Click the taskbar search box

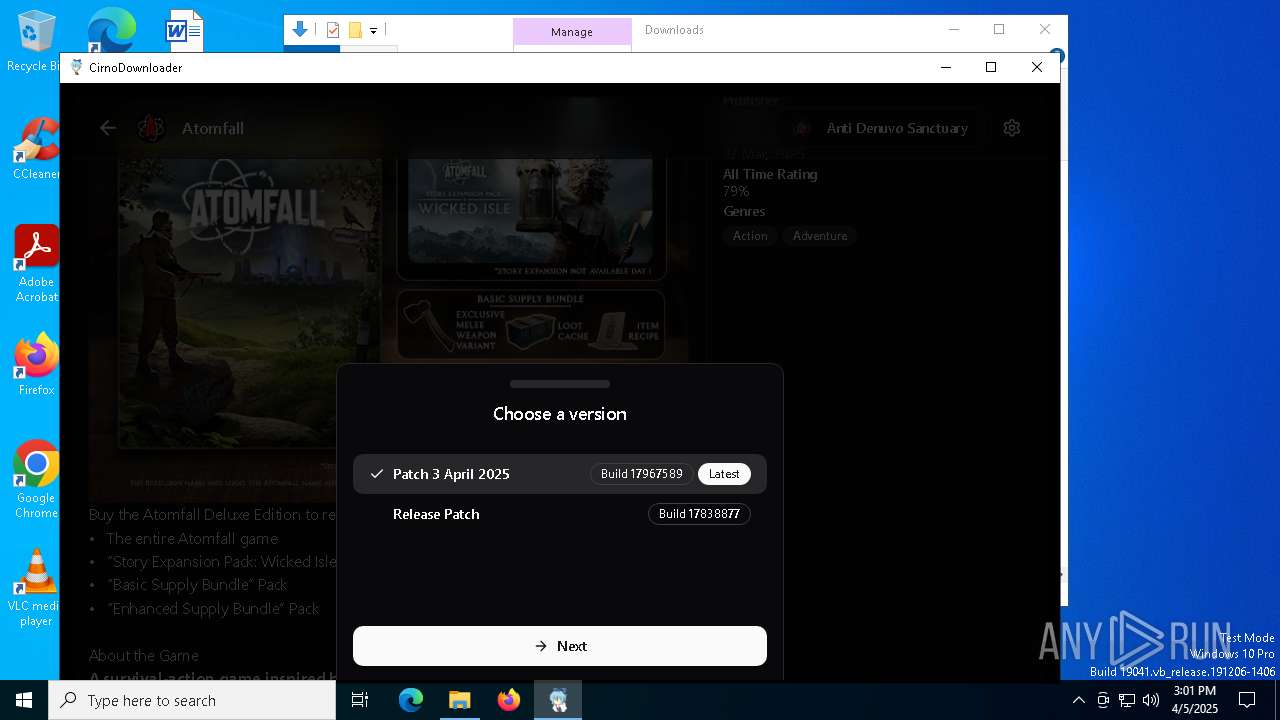pos(192,700)
